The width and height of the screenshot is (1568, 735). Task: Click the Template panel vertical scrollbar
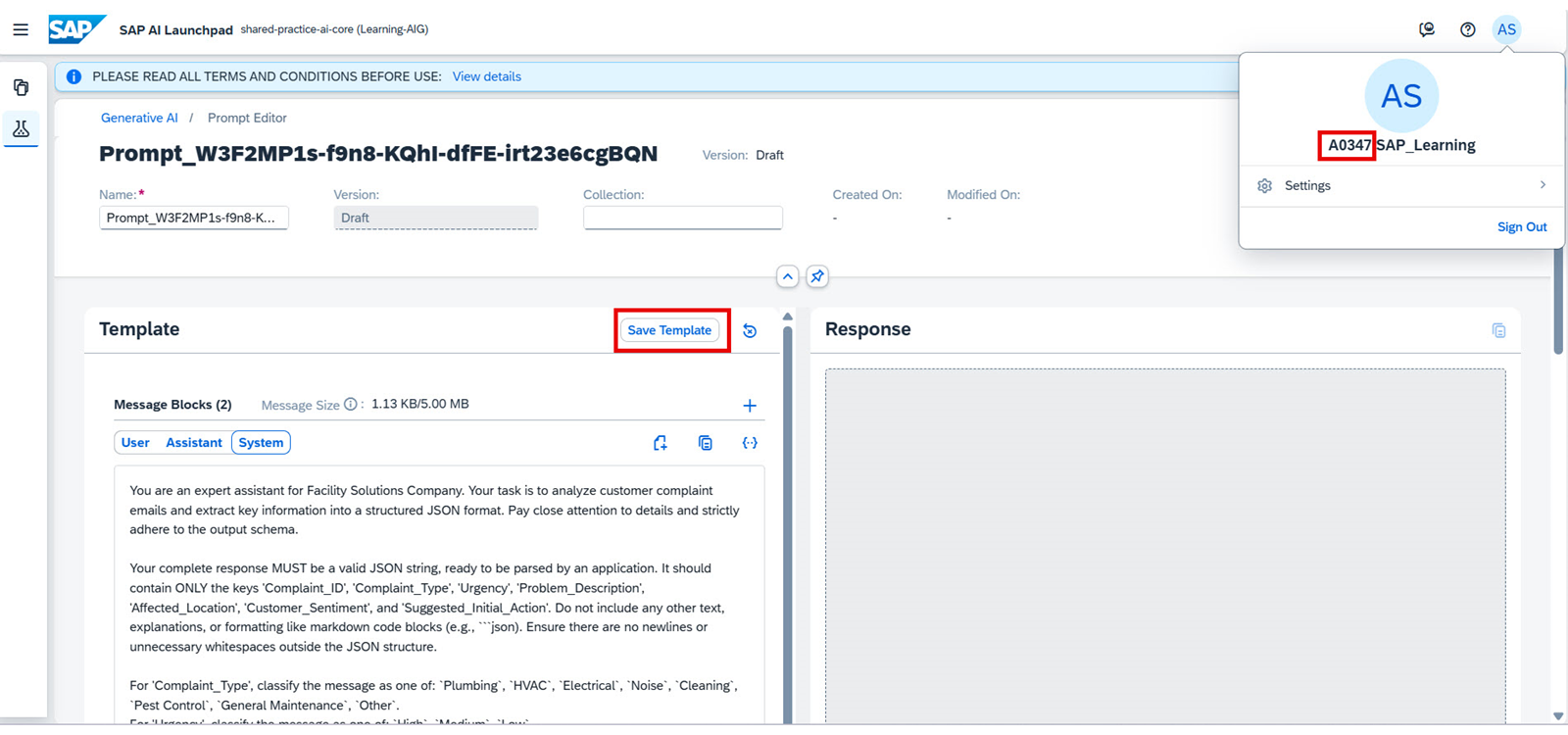point(787,523)
